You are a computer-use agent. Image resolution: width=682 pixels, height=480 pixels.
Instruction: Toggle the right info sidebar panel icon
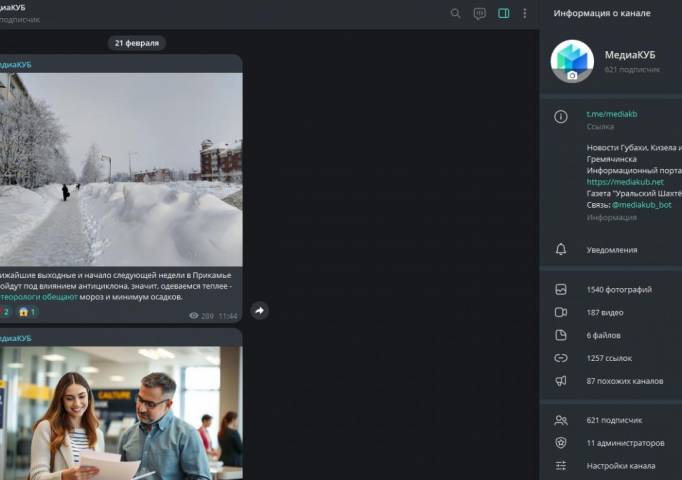click(504, 13)
